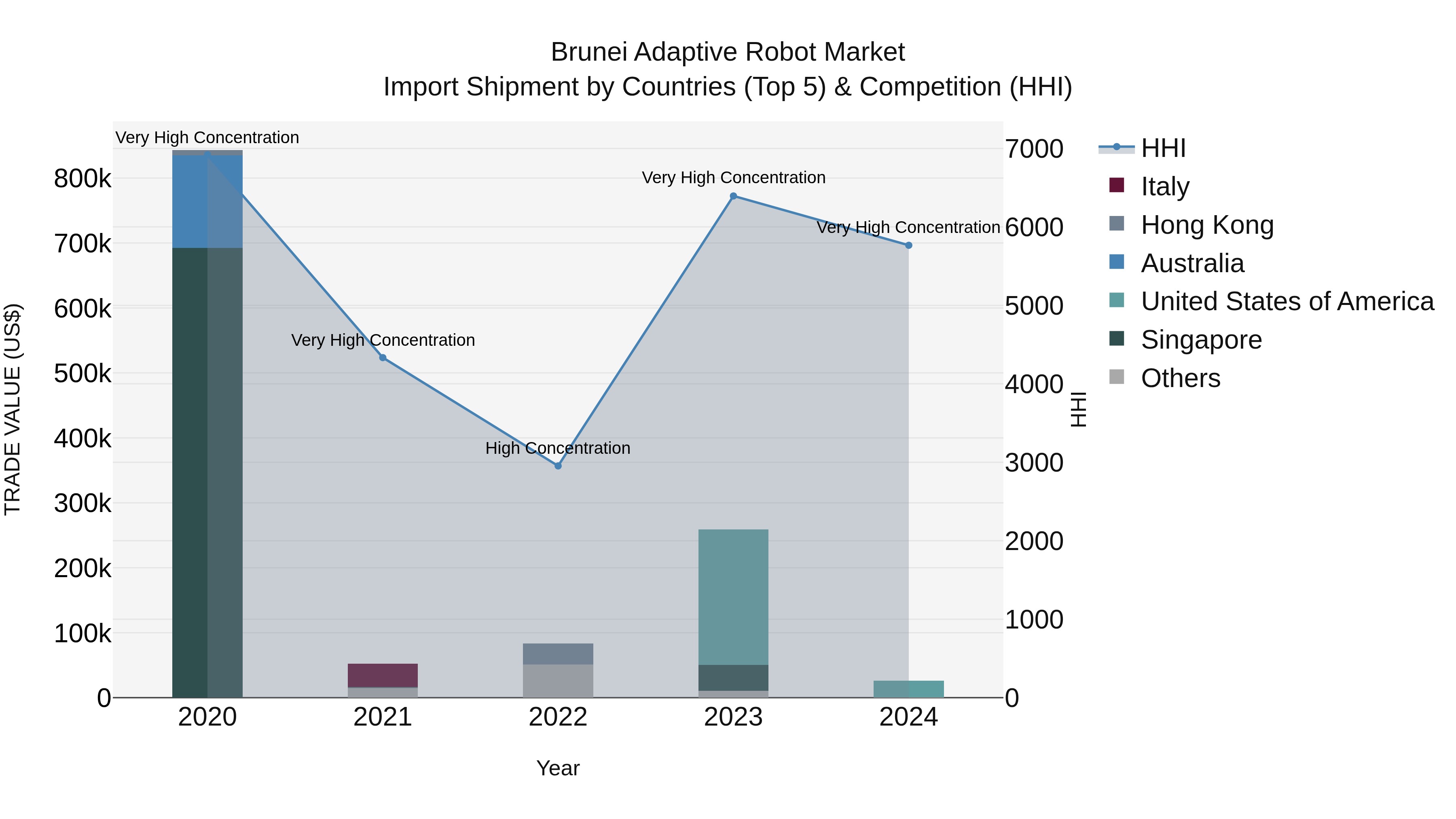Viewport: 1456px width, 819px height.
Task: Click the Others bar segment in 2023
Action: coord(734,694)
